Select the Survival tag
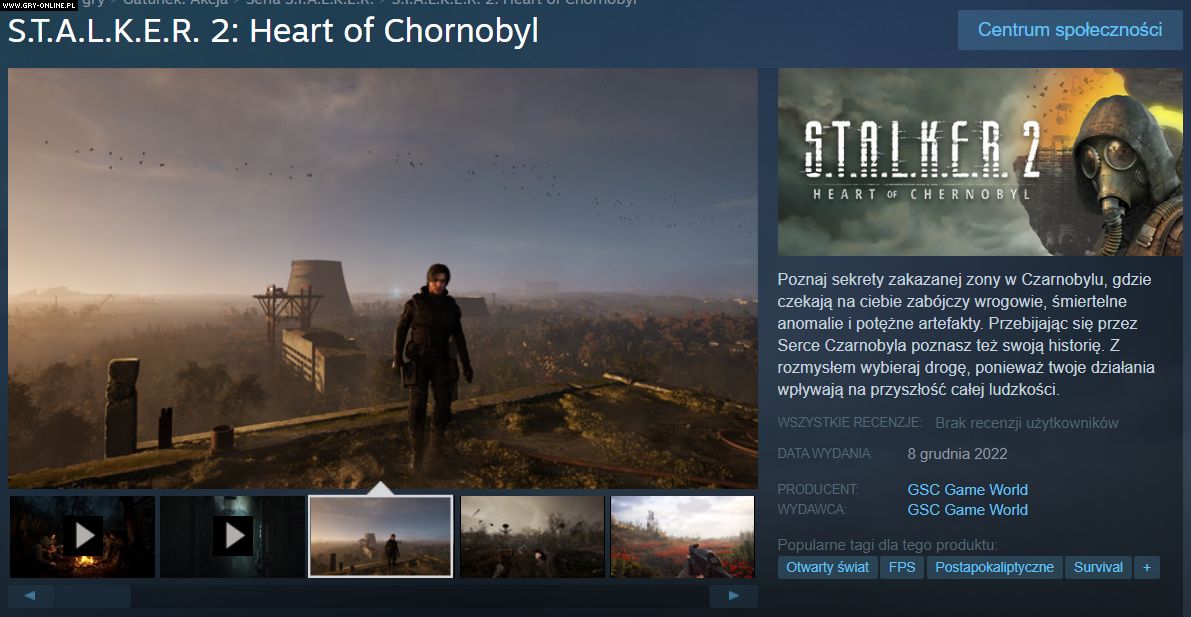Viewport: 1191px width, 617px height. coord(1098,568)
